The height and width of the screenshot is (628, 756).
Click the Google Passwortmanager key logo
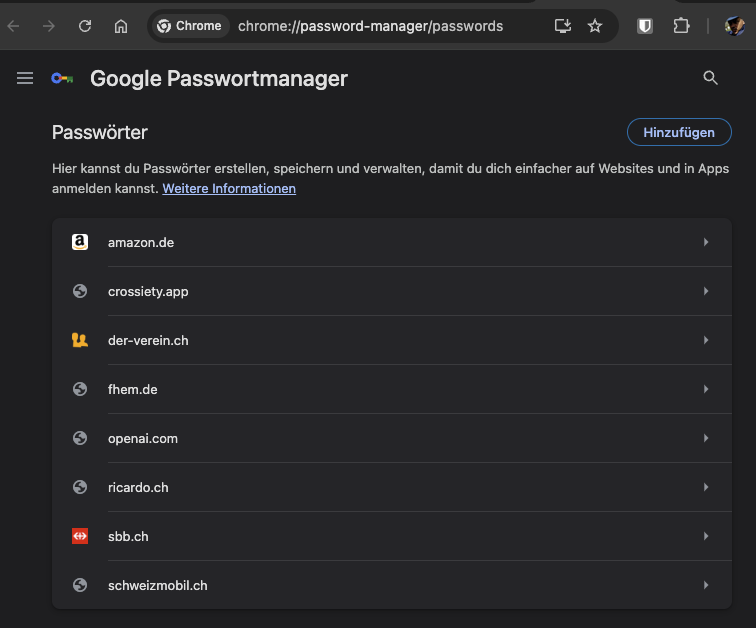click(x=62, y=78)
